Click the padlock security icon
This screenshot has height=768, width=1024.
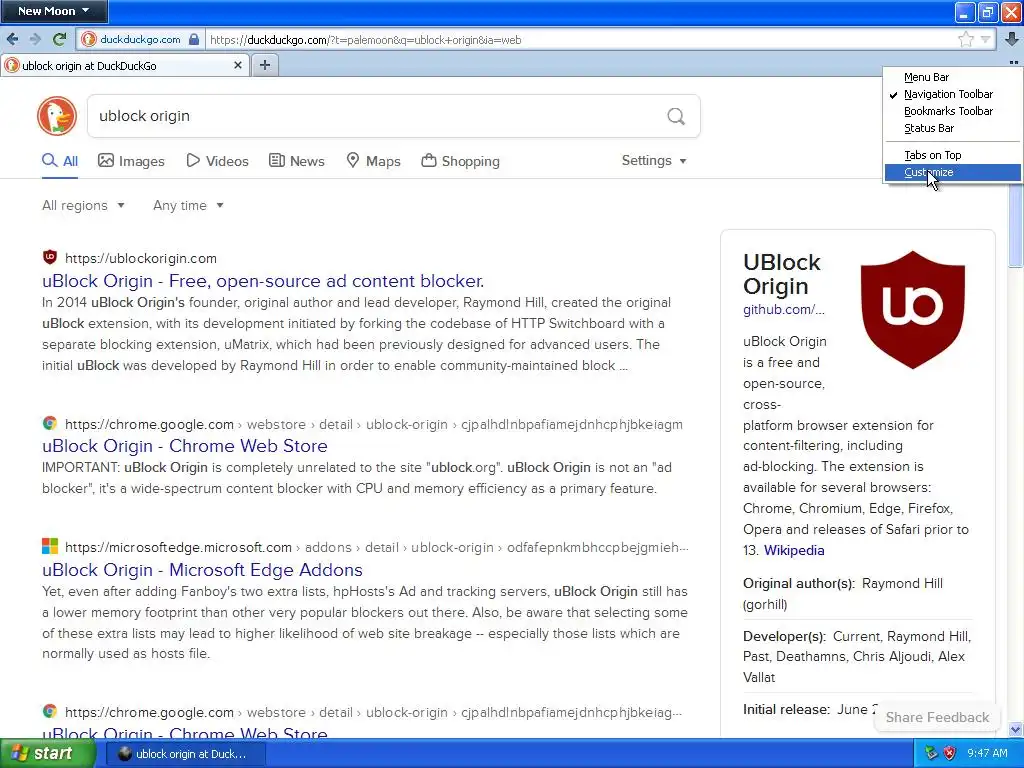[194, 39]
